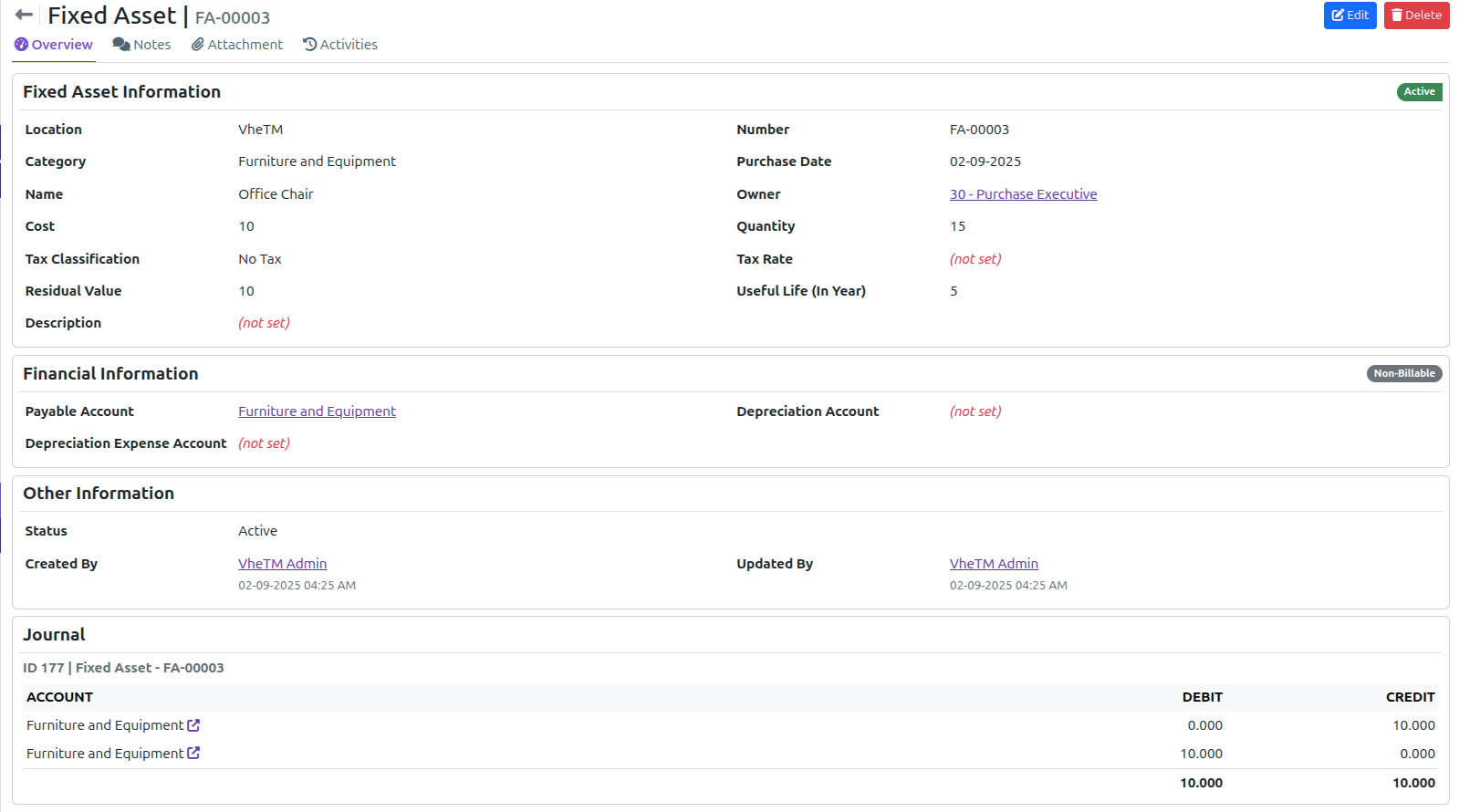This screenshot has width=1459, height=812.
Task: Click the Updated By timestamp 02-09-2025 04:25 AM
Action: click(1008, 586)
